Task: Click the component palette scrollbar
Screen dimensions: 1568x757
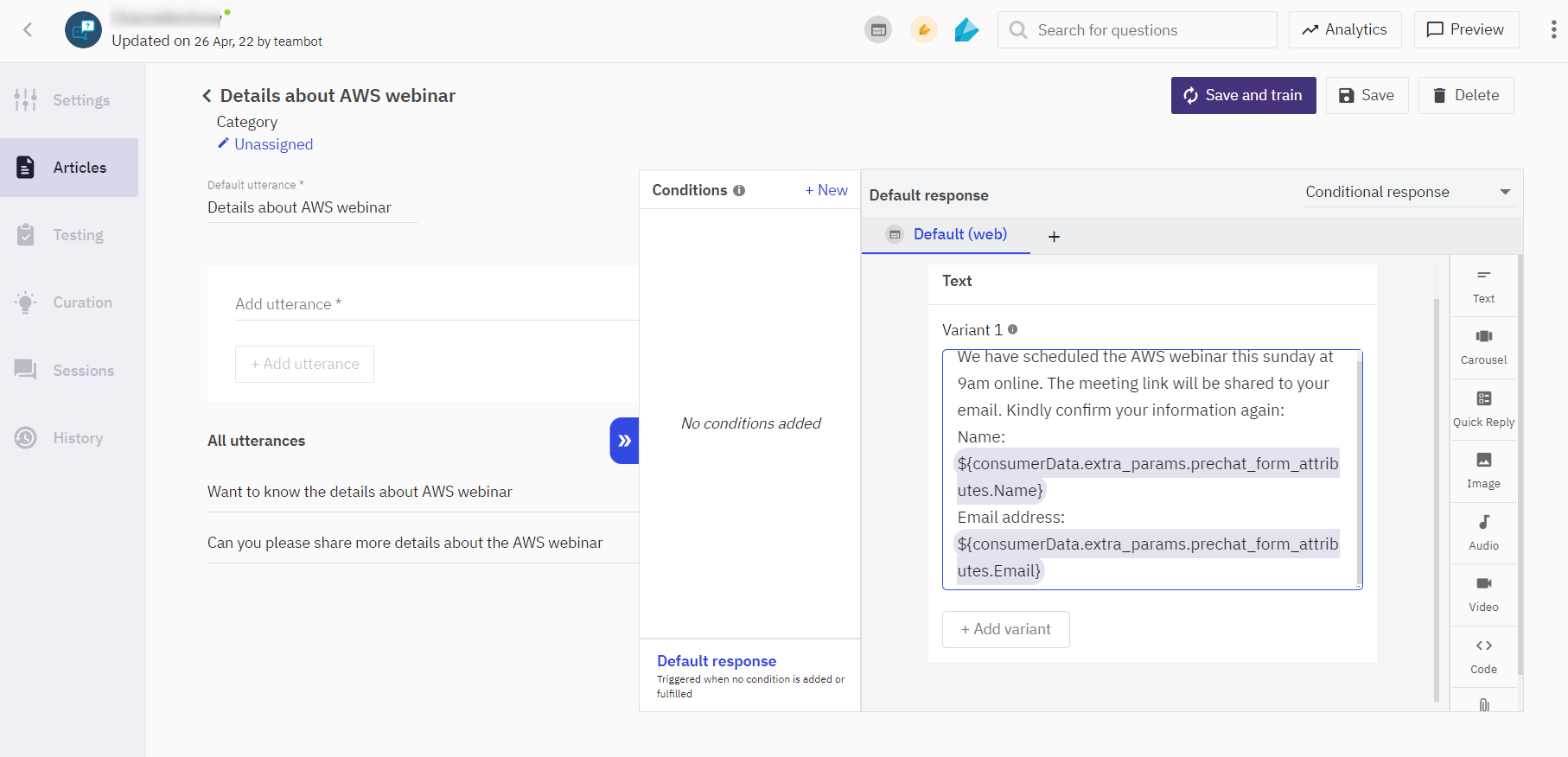Action: coord(1520,465)
